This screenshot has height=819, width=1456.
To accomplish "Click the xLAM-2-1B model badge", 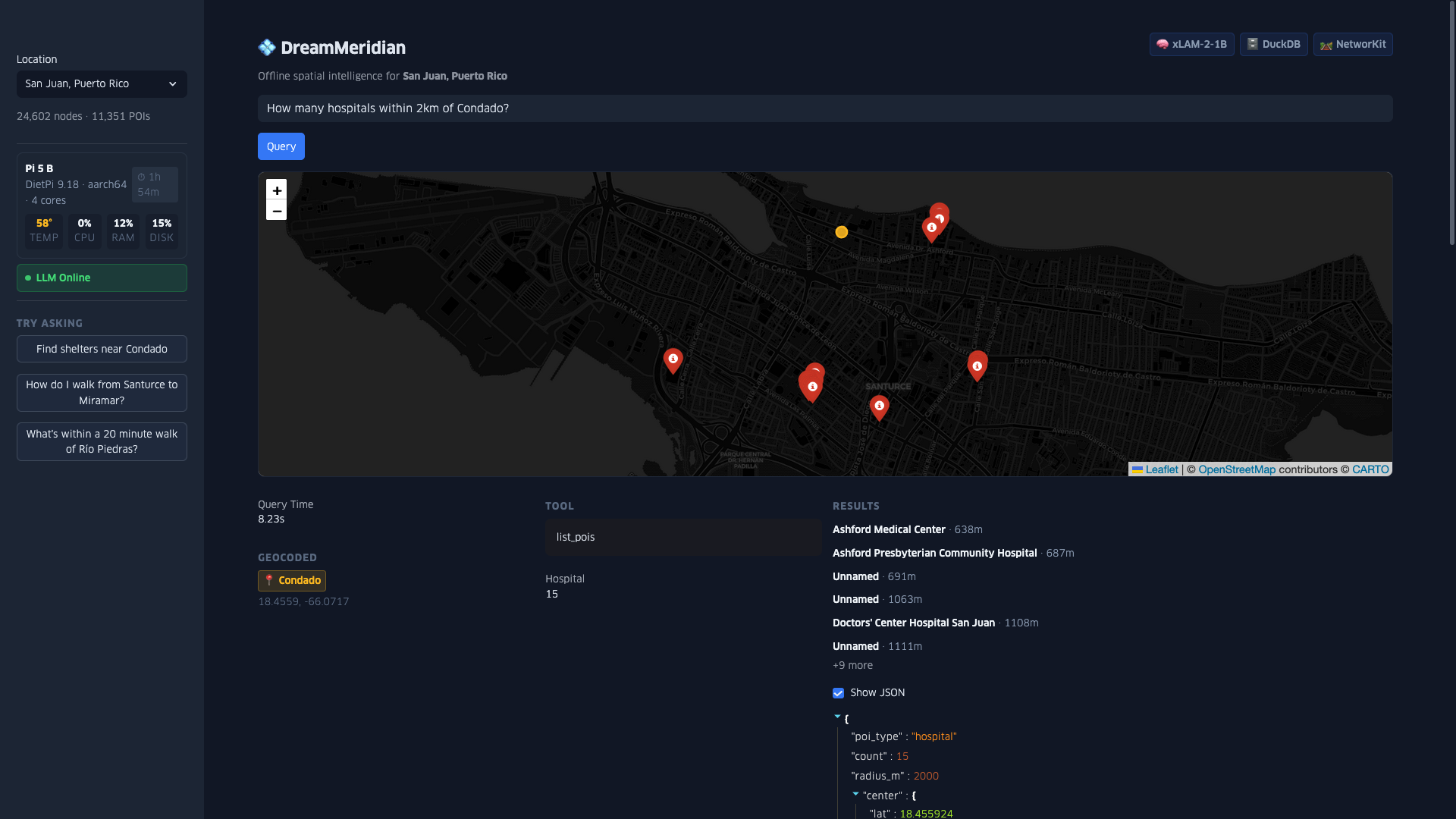I will [x=1191, y=44].
